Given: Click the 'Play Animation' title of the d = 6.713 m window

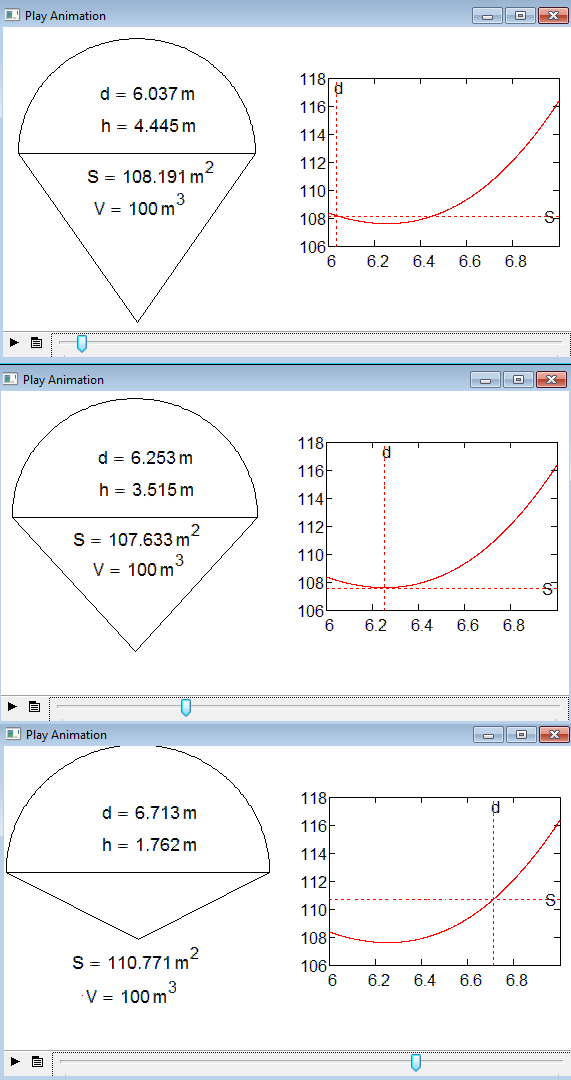Looking at the screenshot, I should (67, 735).
